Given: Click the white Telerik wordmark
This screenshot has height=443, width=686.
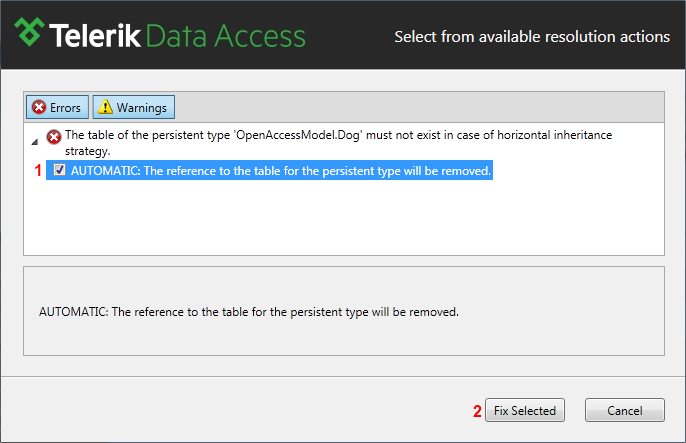Looking at the screenshot, I should pos(95,35).
